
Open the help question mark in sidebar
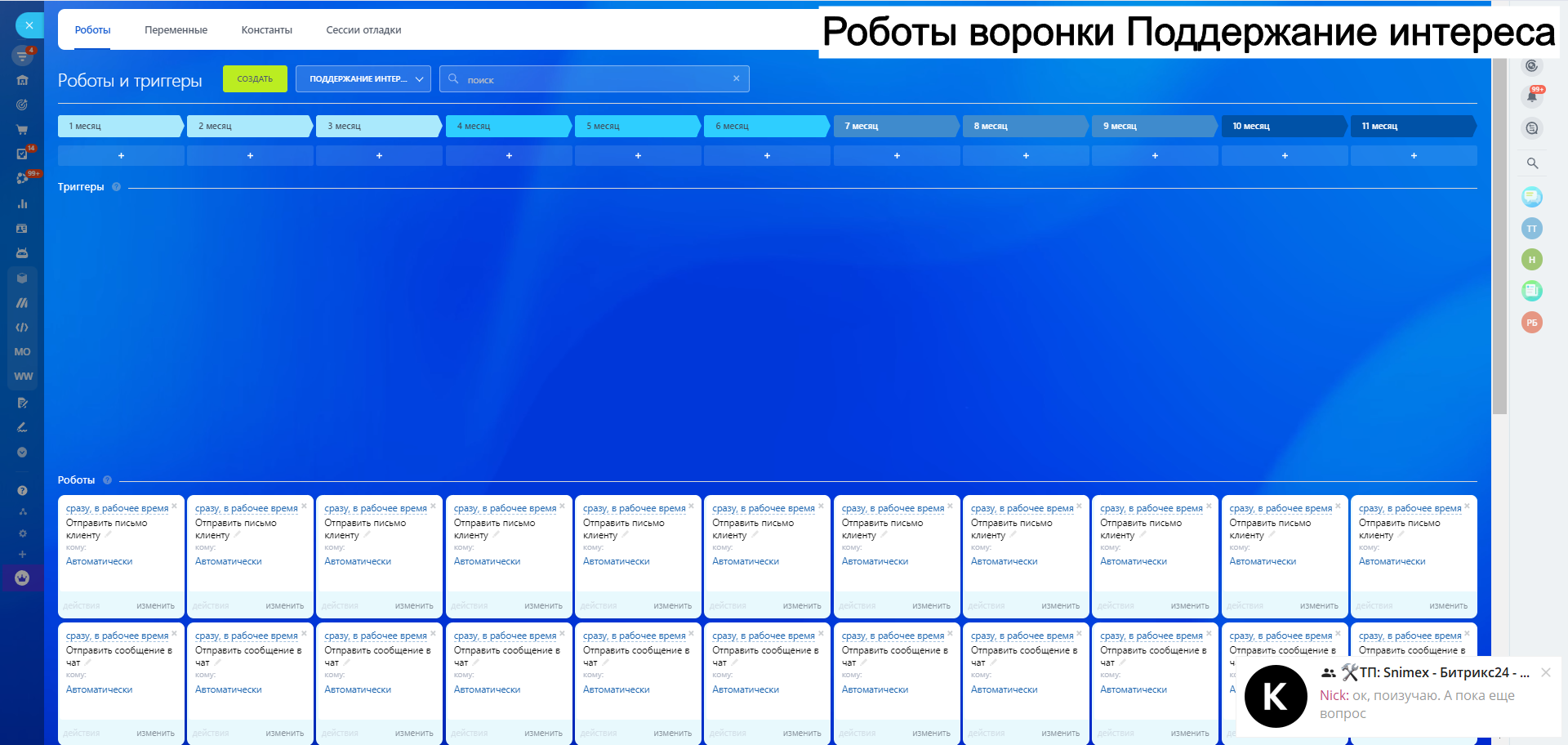(x=22, y=490)
